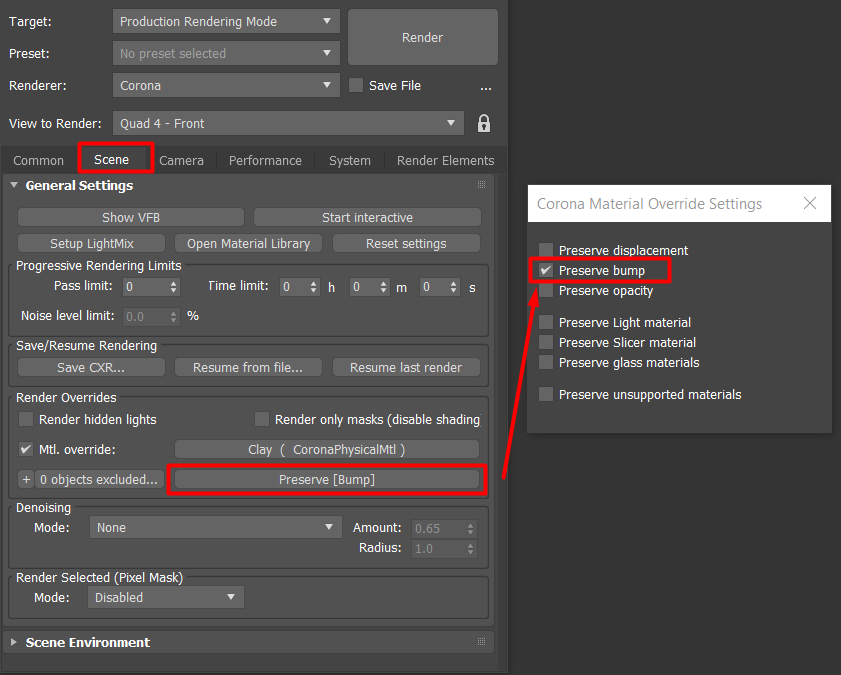Close the Corona Material Override Settings dialog
This screenshot has width=841, height=675.
coord(810,204)
